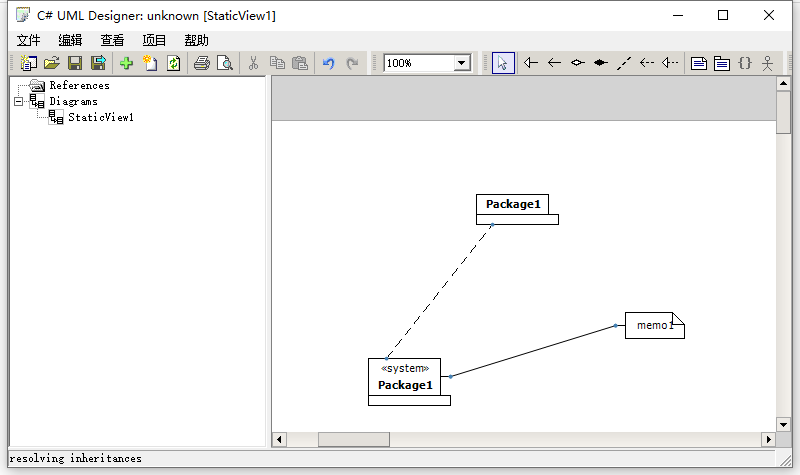800x475 pixels.
Task: Click the vertical scrollbar down arrow
Action: tap(783, 424)
